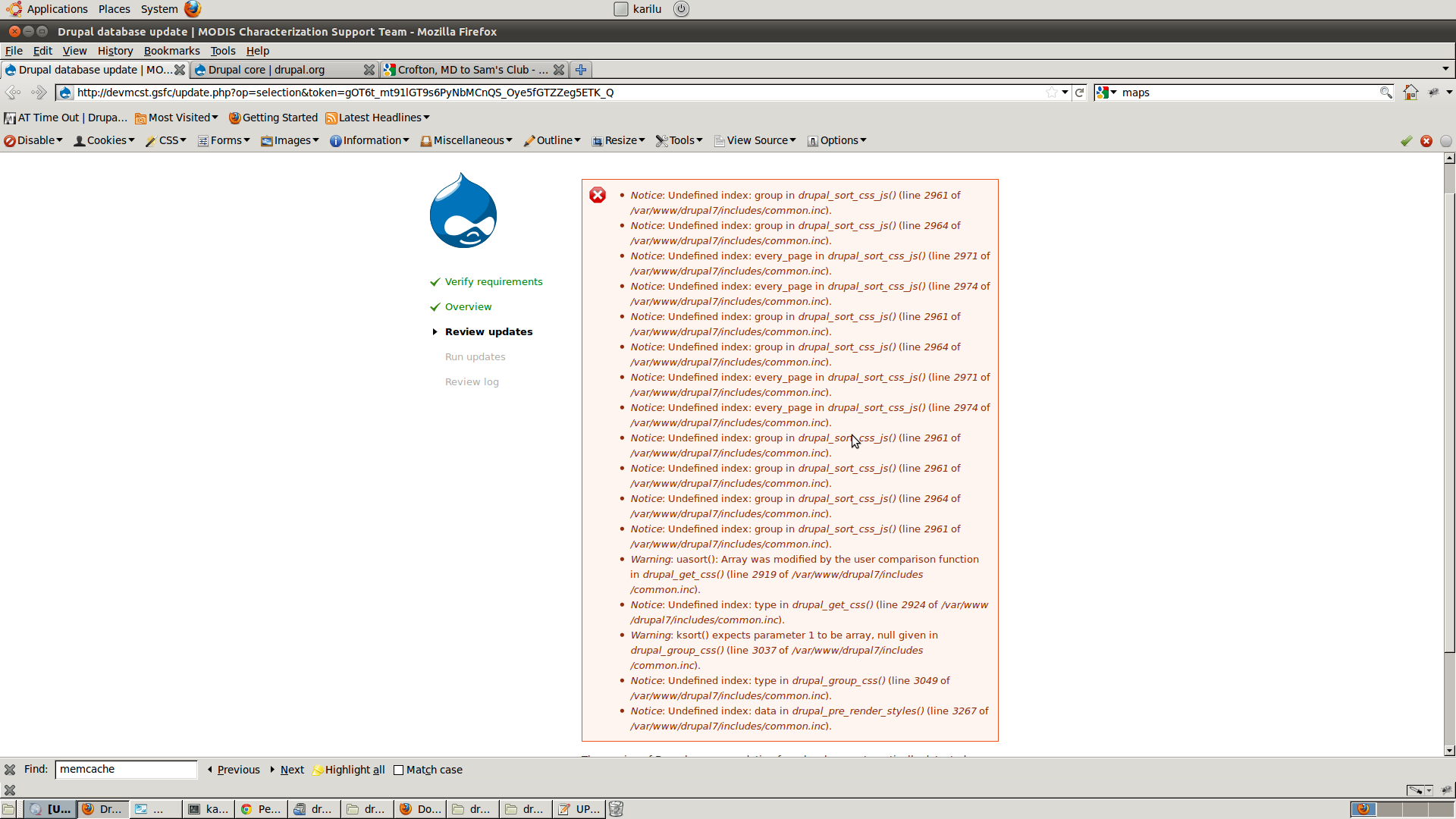Click the power button icon next to karilu
The image size is (1456, 819).
pyautogui.click(x=681, y=9)
